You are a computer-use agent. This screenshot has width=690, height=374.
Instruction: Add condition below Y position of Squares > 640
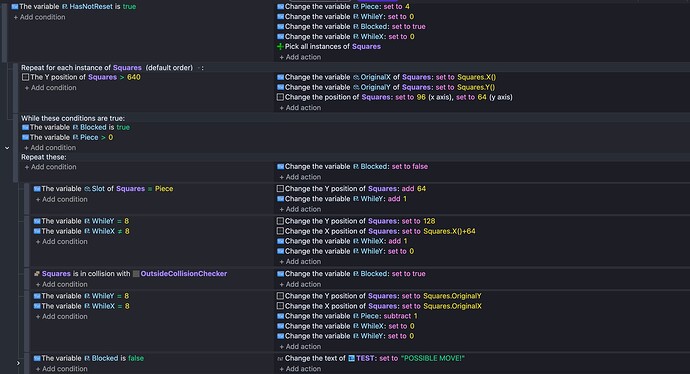51,88
